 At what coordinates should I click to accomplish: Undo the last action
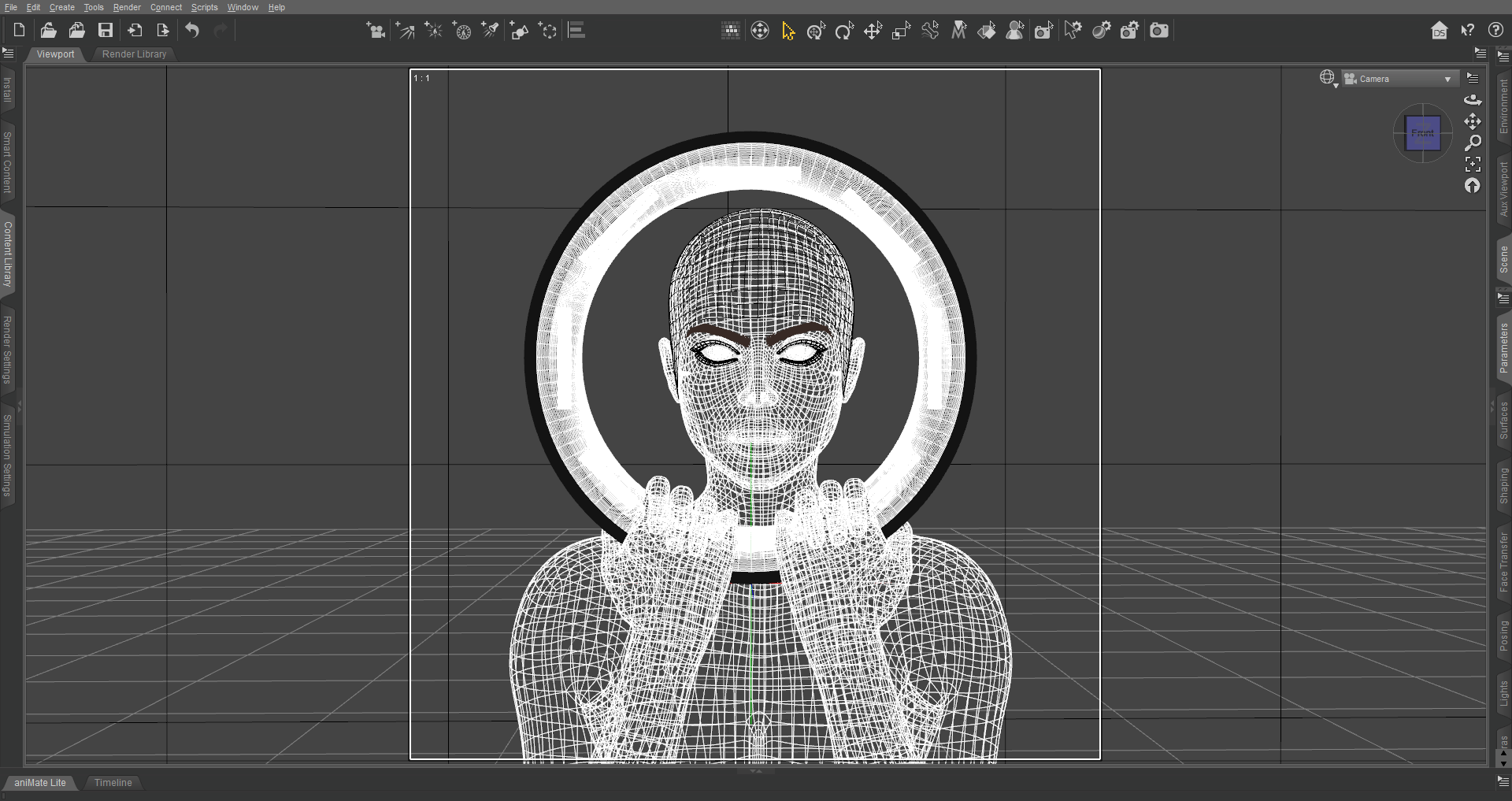(192, 31)
